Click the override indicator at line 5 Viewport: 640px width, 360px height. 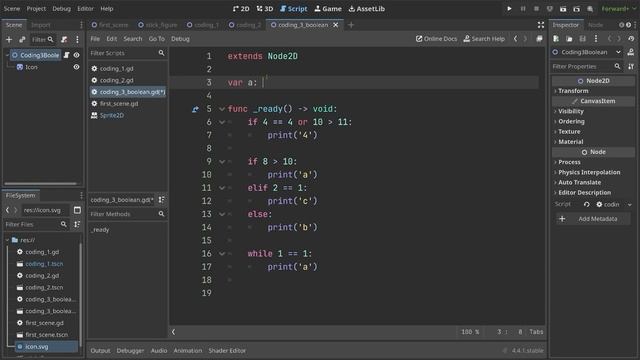(195, 109)
